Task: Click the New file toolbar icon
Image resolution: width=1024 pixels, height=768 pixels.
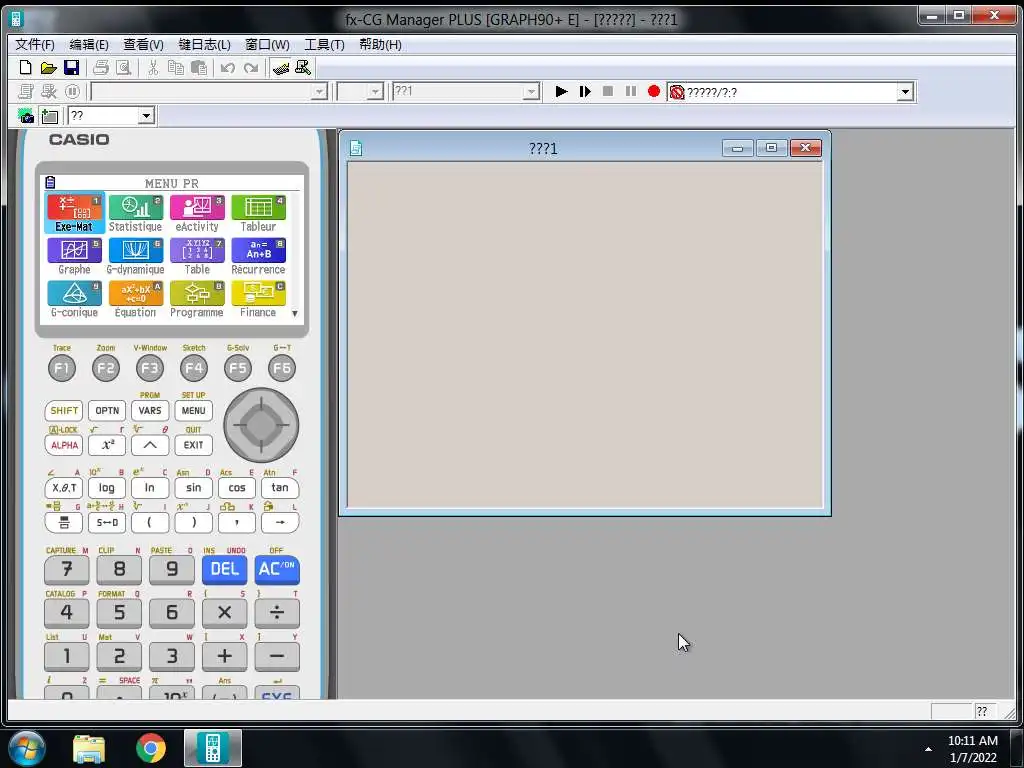Action: (x=25, y=67)
